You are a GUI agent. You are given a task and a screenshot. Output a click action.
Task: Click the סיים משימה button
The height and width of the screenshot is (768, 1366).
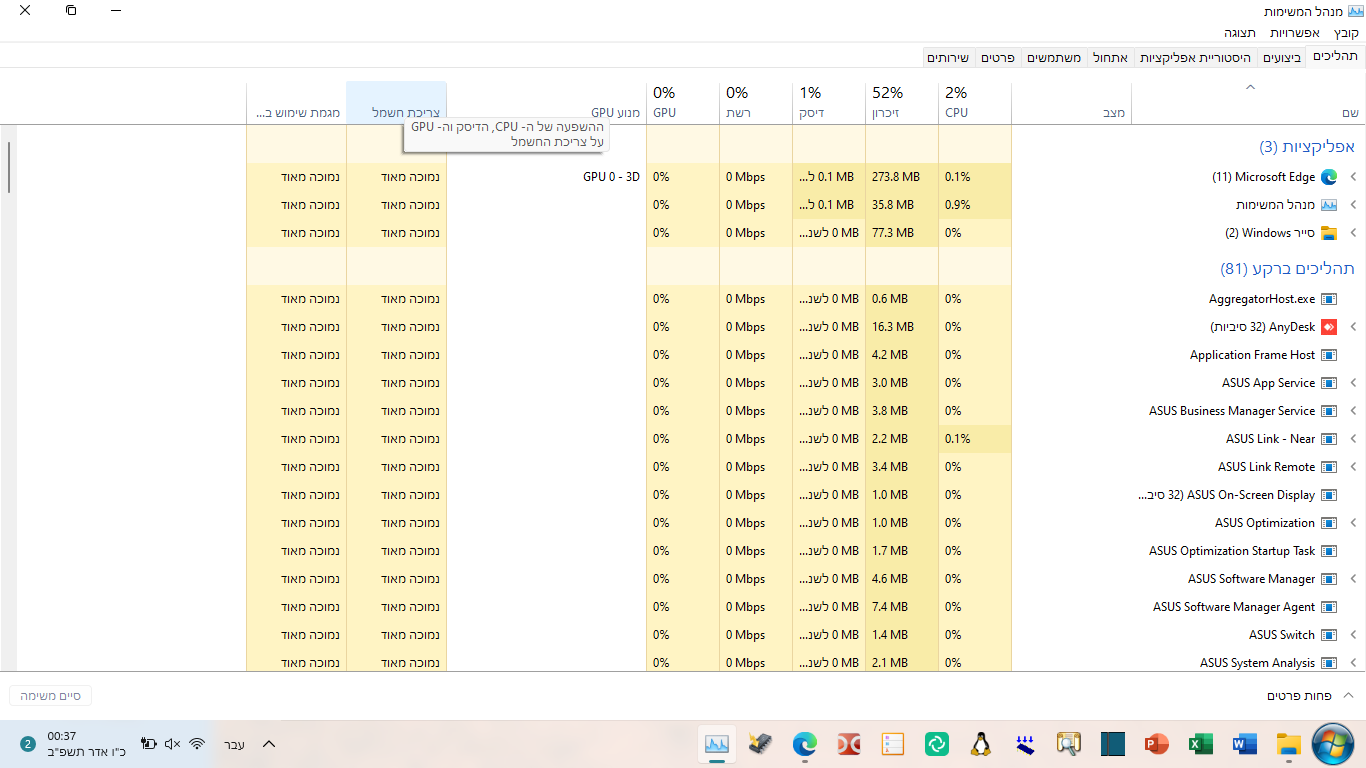pyautogui.click(x=50, y=695)
